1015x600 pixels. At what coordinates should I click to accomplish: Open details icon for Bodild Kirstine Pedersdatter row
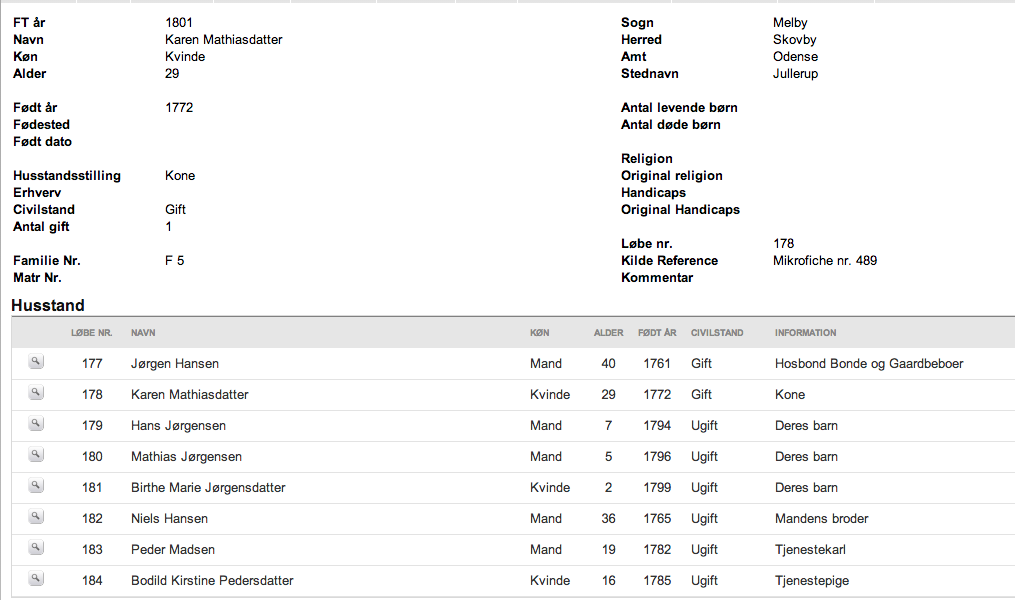pyautogui.click(x=36, y=579)
